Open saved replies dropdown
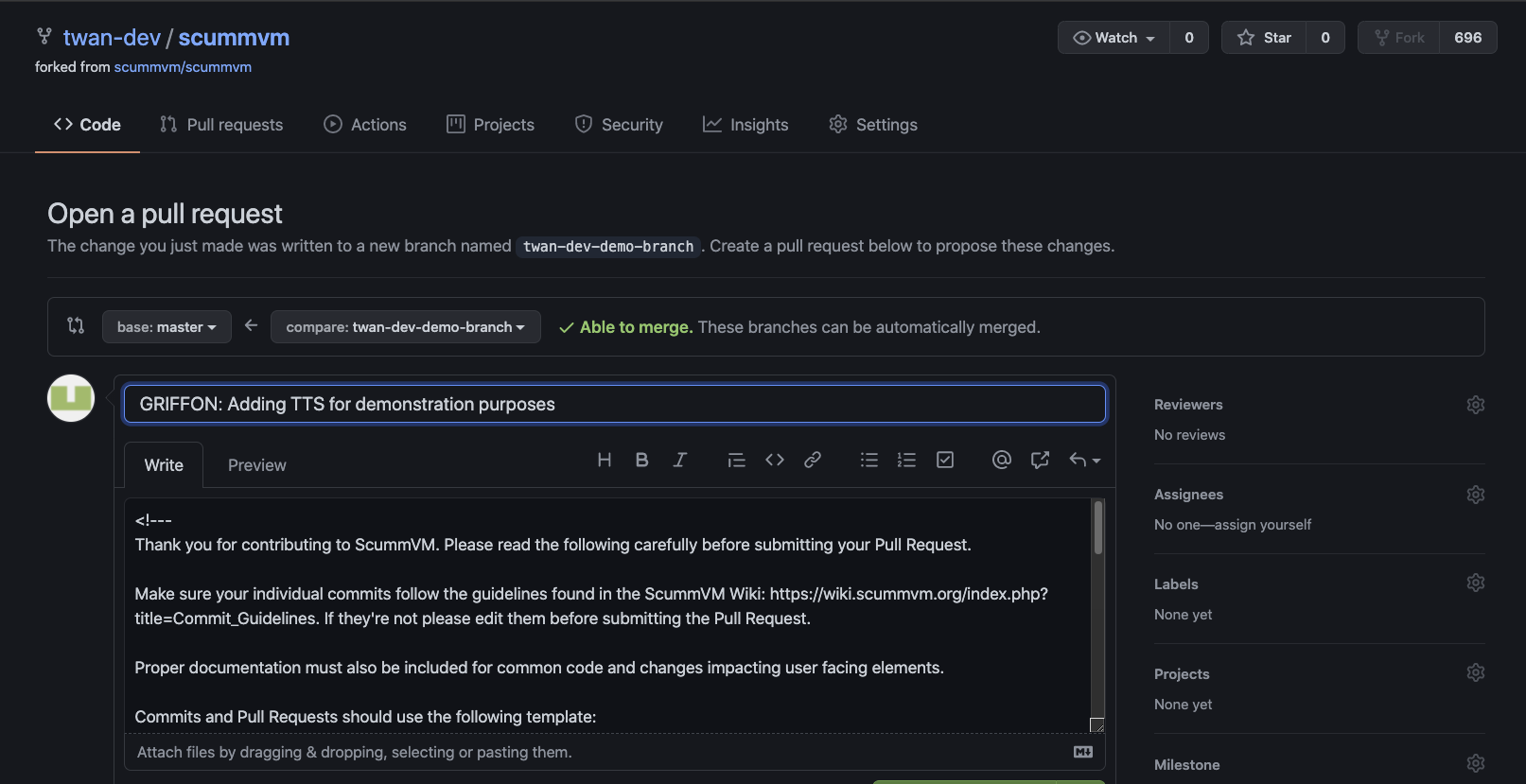Image resolution: width=1526 pixels, height=784 pixels. click(x=1084, y=460)
